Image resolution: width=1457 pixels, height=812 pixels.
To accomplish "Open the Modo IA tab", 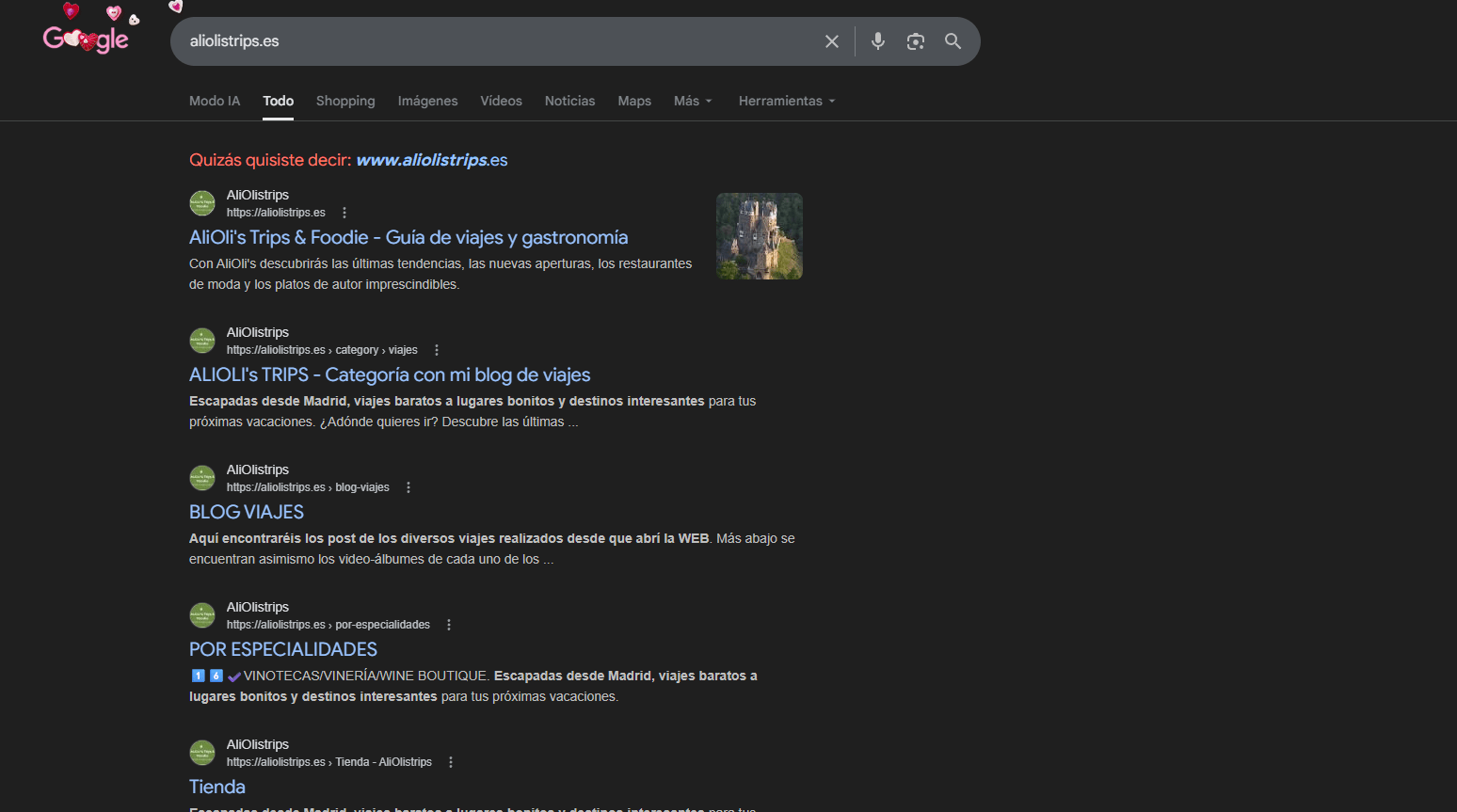I will coord(215,101).
